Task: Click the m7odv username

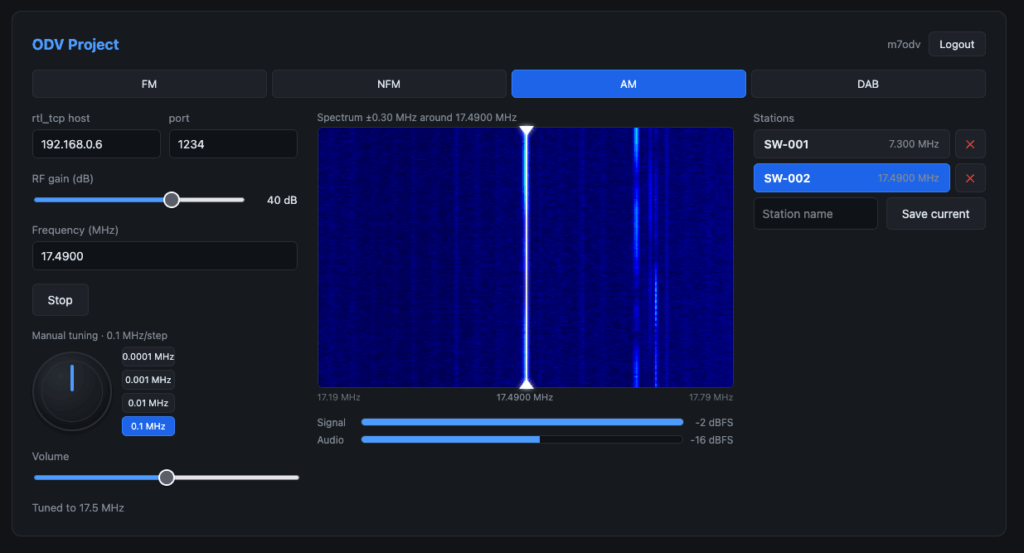Action: (x=903, y=44)
